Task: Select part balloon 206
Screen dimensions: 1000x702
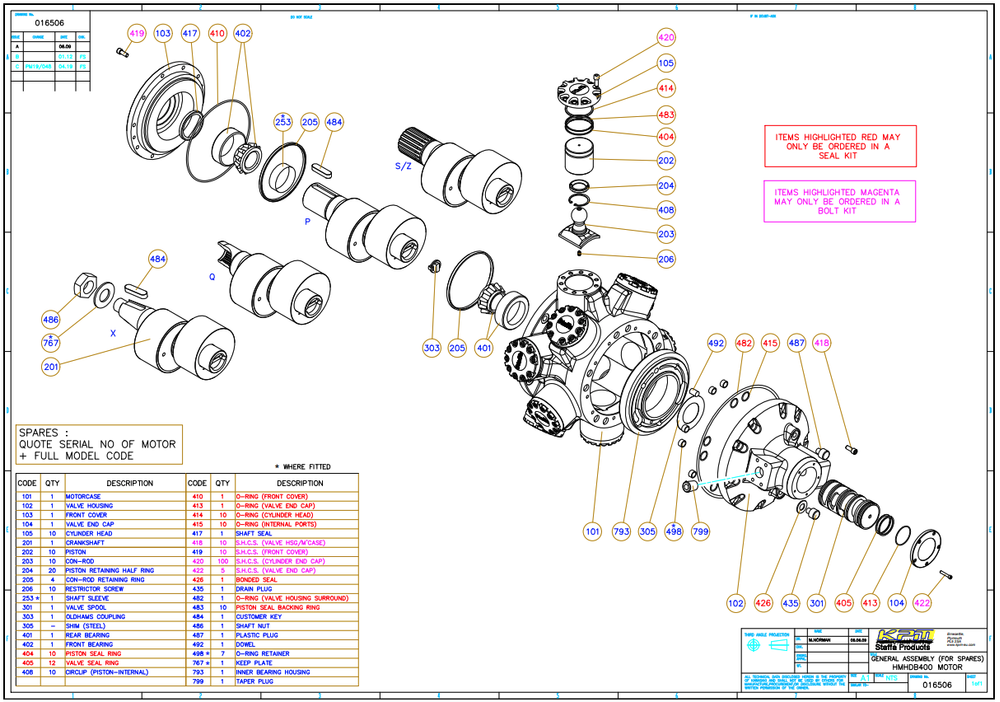Action: click(666, 260)
